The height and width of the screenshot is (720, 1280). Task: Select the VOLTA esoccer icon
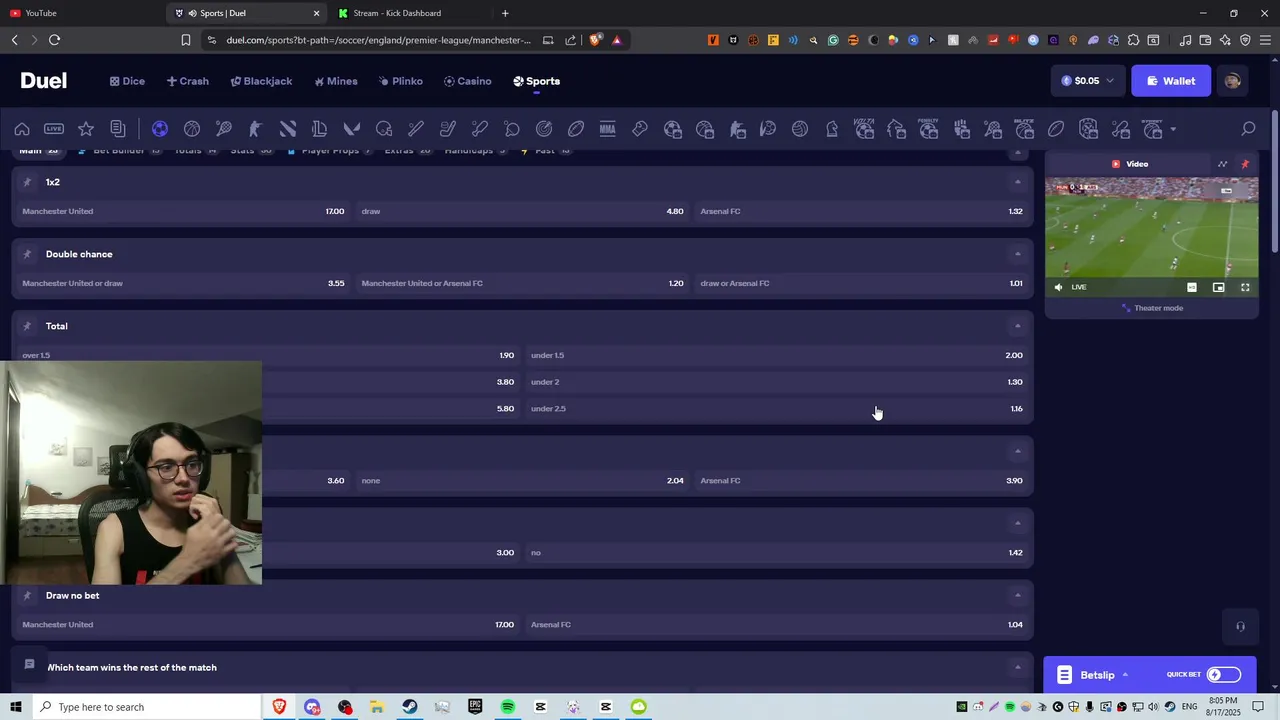tap(865, 129)
